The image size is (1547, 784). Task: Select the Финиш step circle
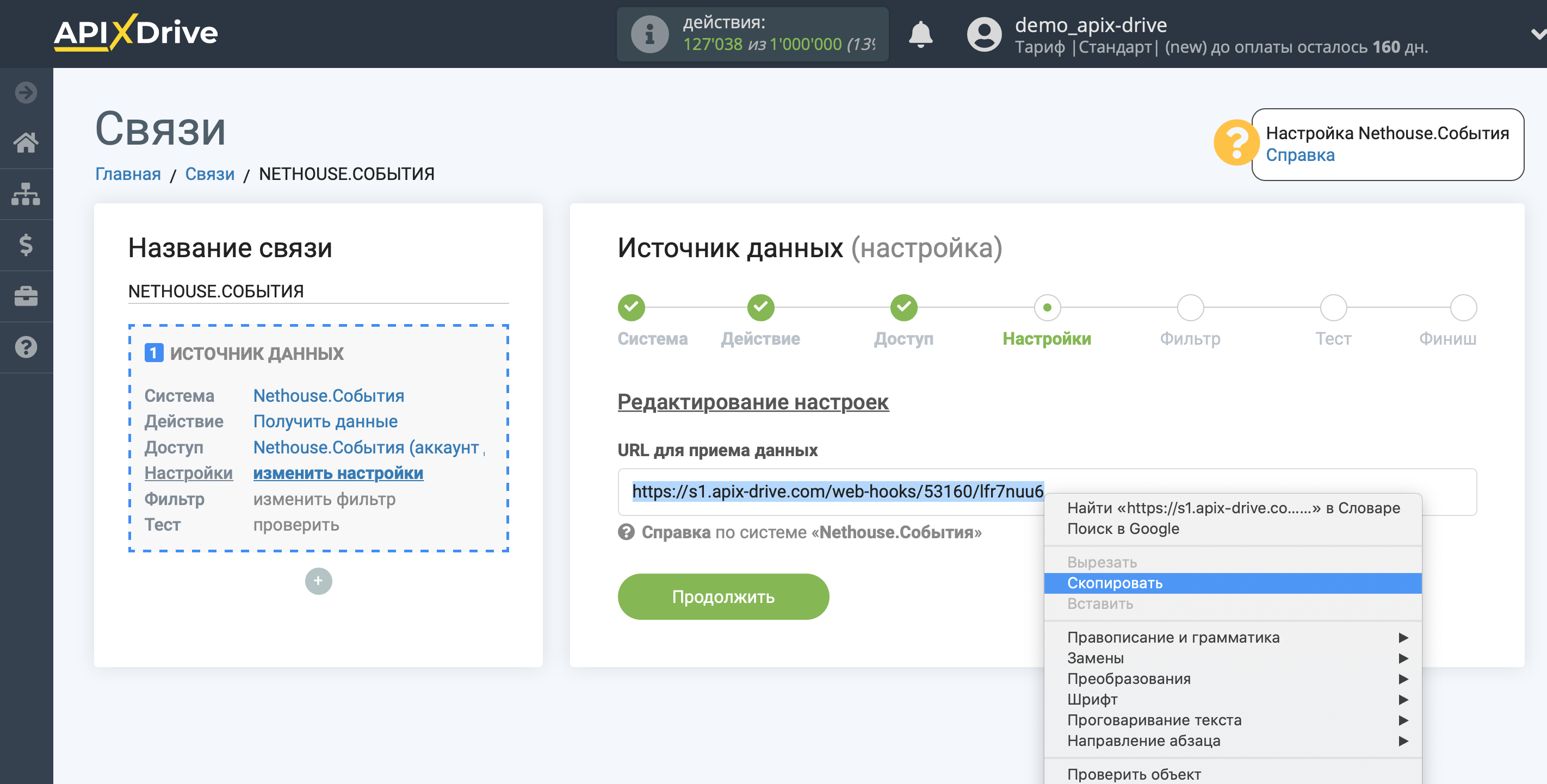1463,307
